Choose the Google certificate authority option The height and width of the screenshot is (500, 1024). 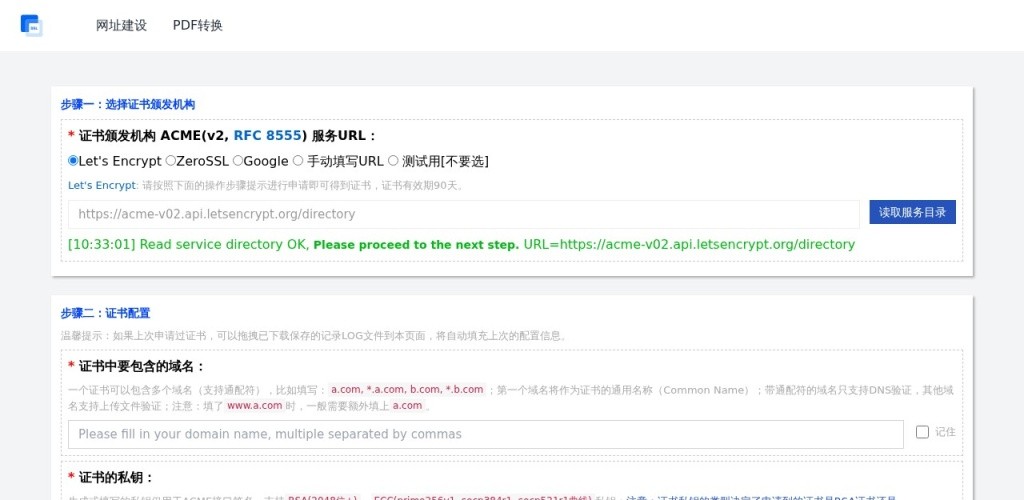(x=238, y=161)
